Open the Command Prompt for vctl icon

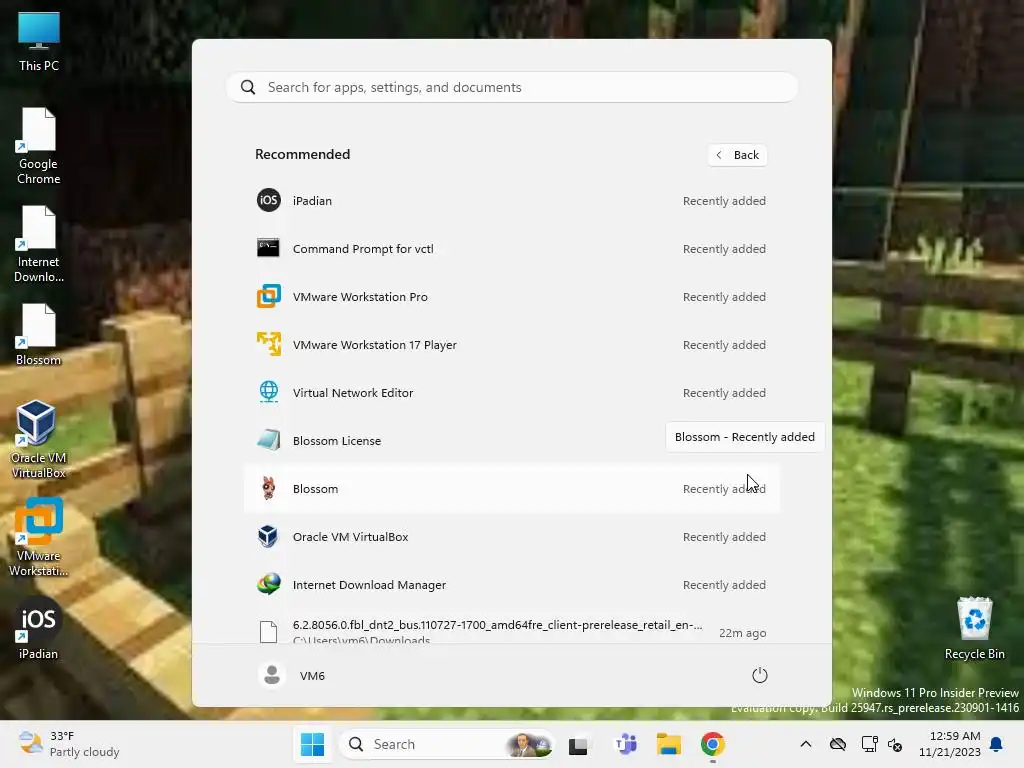pos(268,248)
